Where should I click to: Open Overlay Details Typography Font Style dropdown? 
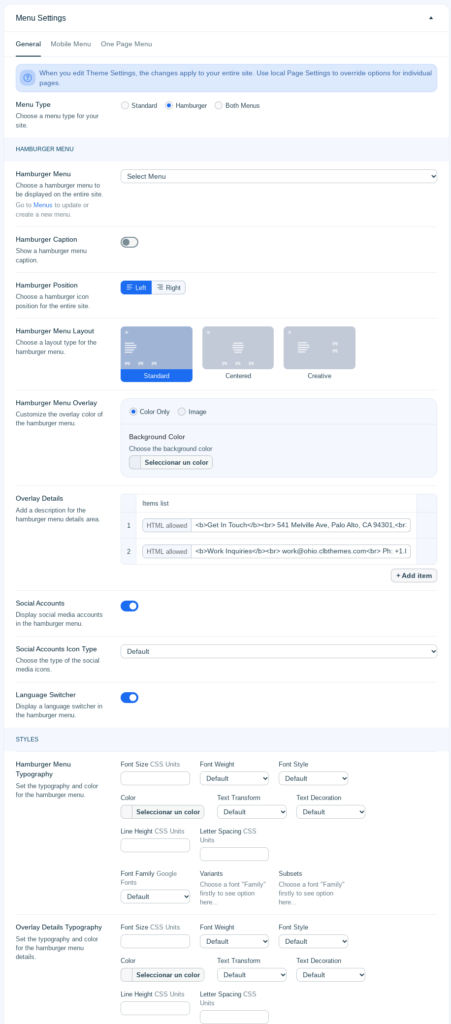[313, 942]
